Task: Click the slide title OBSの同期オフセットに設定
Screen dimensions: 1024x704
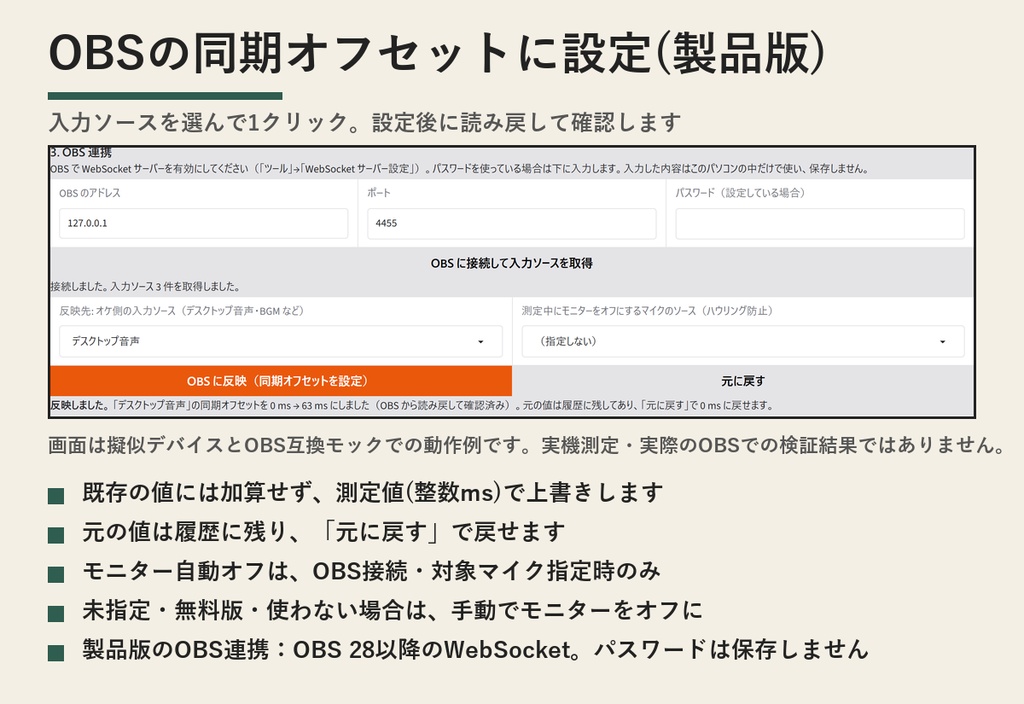Action: 436,52
